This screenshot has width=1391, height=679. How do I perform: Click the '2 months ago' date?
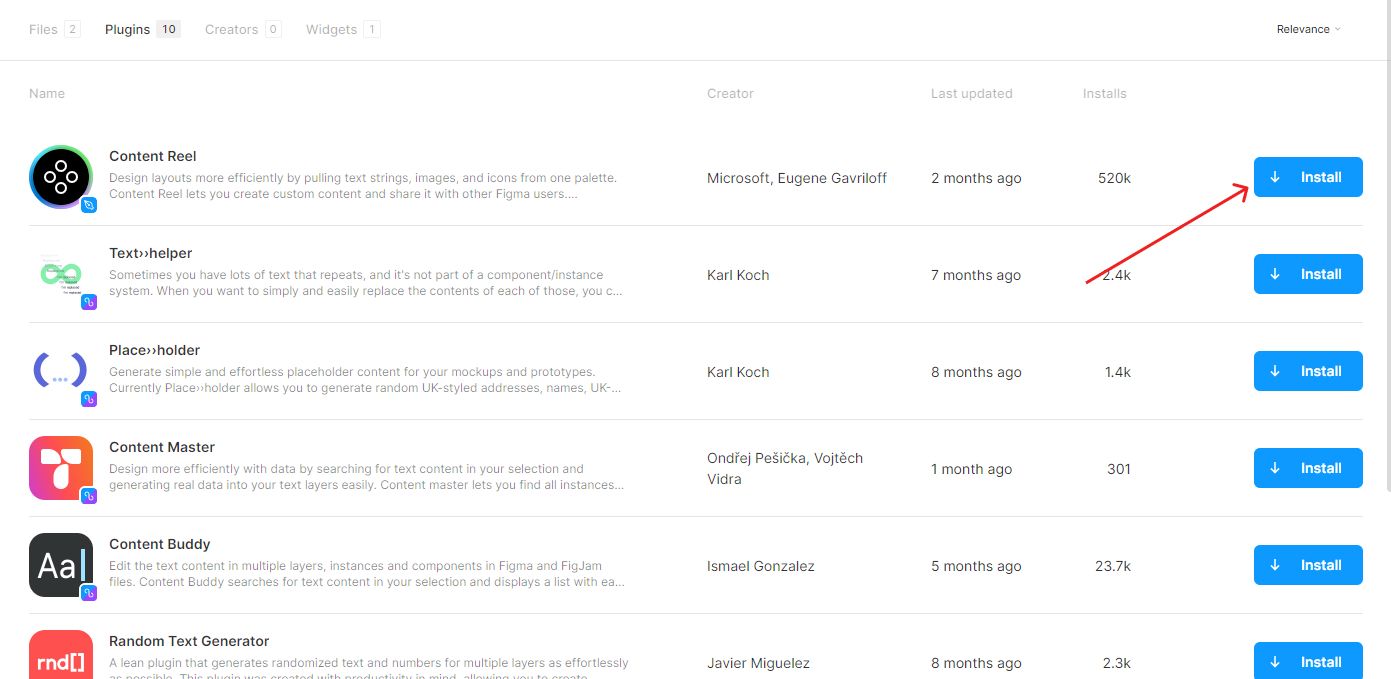(976, 178)
